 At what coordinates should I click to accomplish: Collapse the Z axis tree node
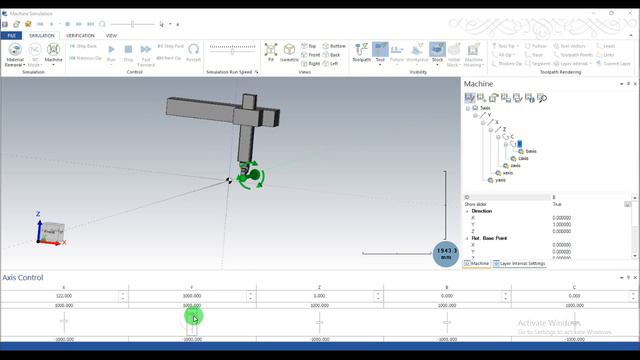click(491, 130)
